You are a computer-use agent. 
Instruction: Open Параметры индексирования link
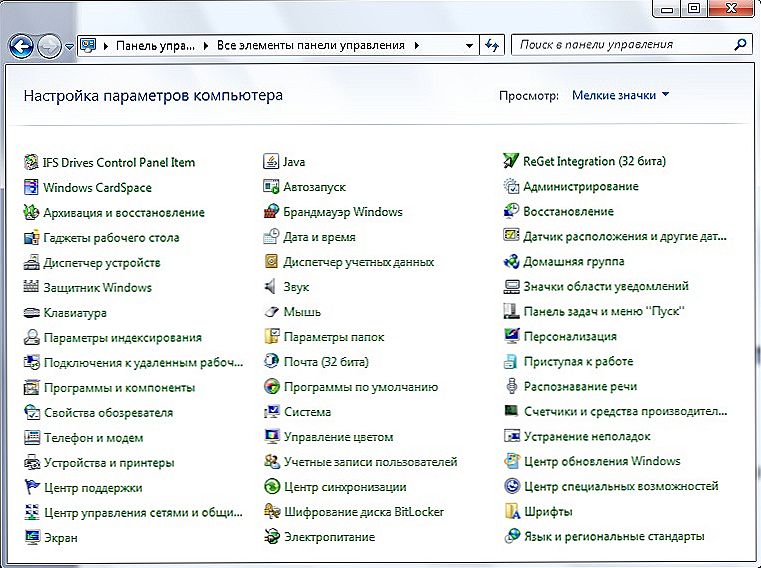click(122, 338)
